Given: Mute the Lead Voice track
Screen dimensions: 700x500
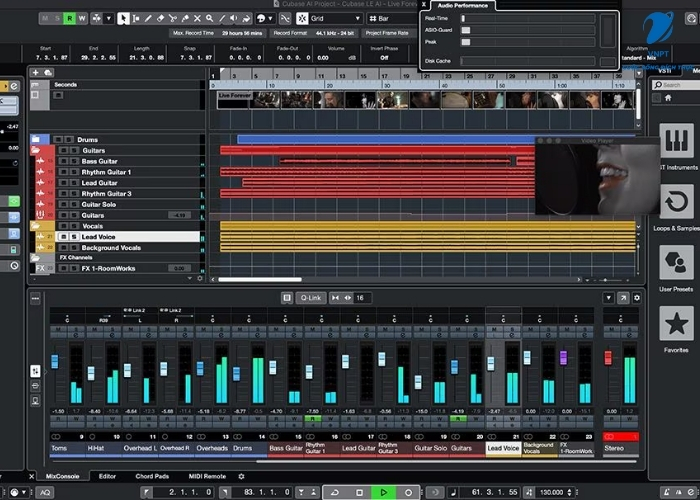Looking at the screenshot, I should pos(63,237).
